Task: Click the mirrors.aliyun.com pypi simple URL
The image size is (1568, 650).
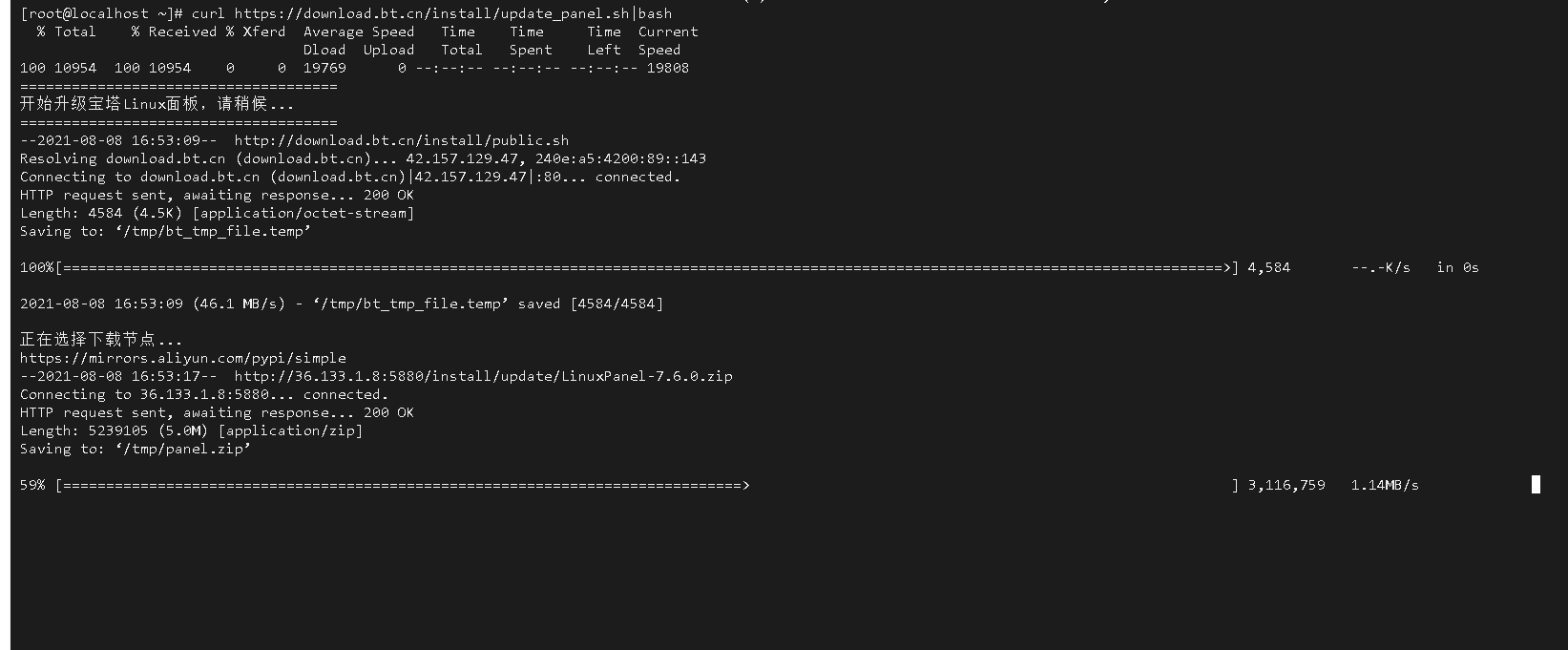Action: click(183, 358)
